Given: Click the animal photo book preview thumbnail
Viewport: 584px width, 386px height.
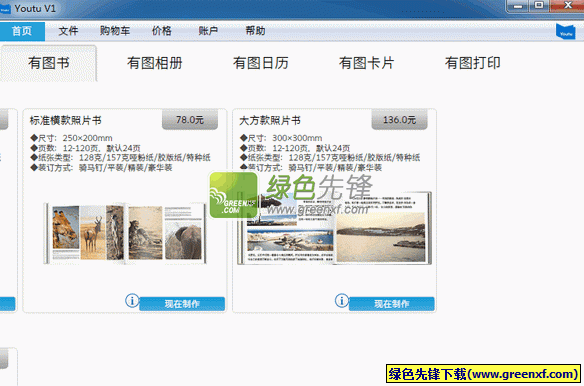Looking at the screenshot, I should pyautogui.click(x=125, y=233).
